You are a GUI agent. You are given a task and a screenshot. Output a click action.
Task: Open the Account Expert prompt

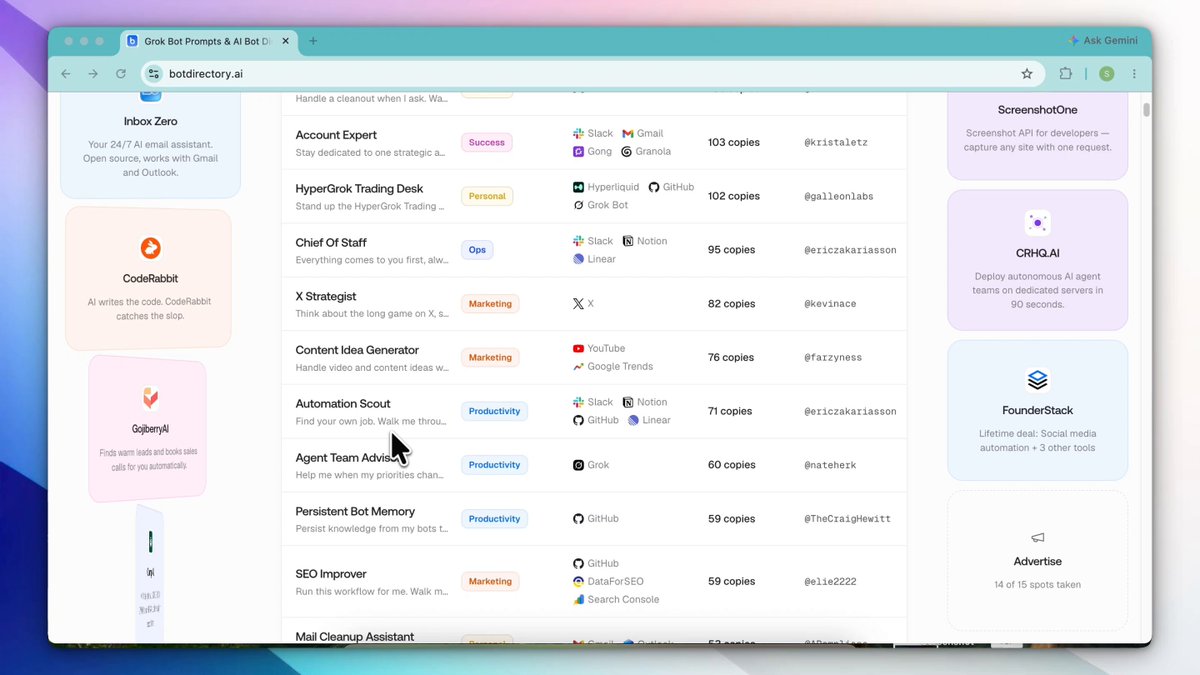336,135
